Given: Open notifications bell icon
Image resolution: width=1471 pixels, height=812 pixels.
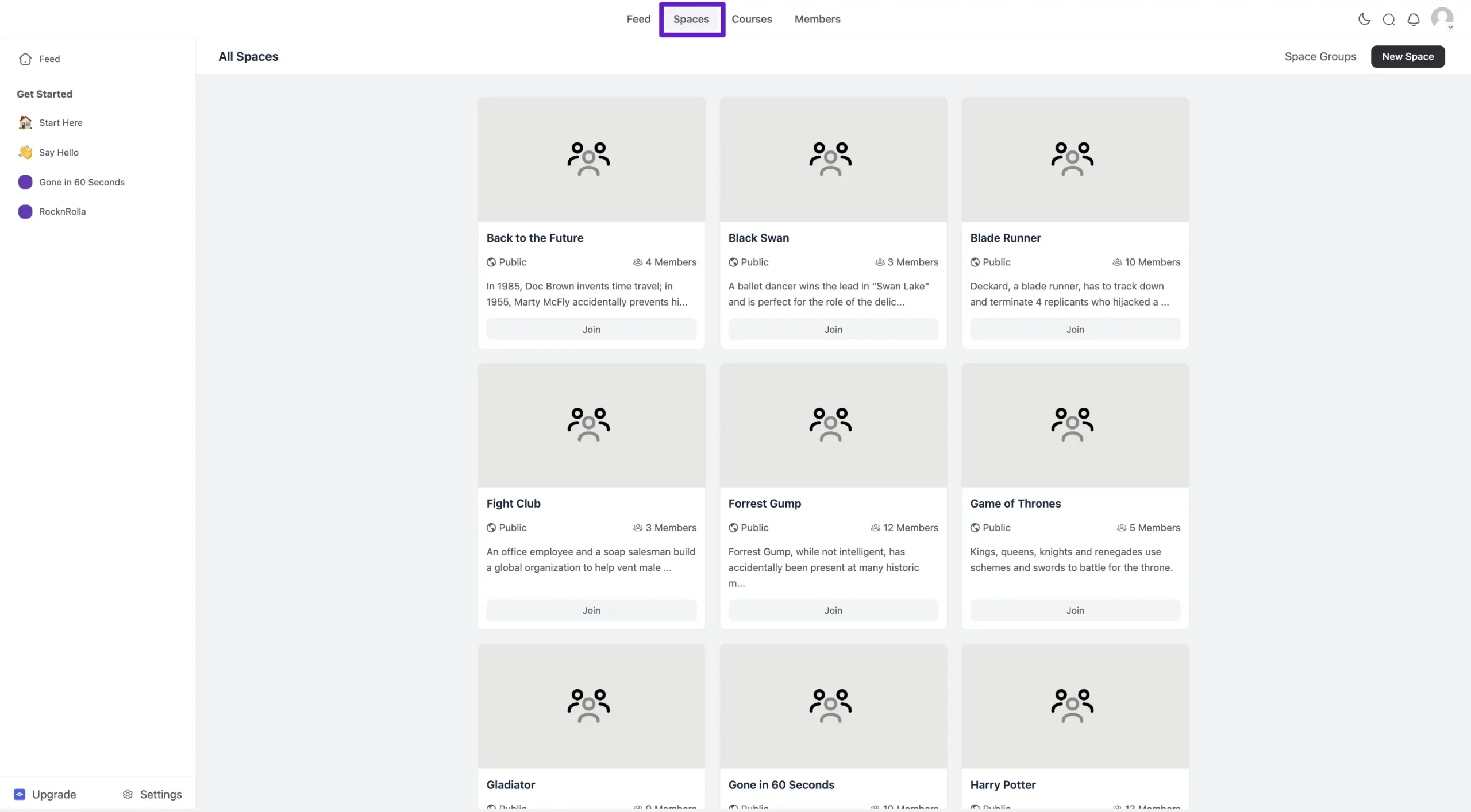Looking at the screenshot, I should (1414, 20).
